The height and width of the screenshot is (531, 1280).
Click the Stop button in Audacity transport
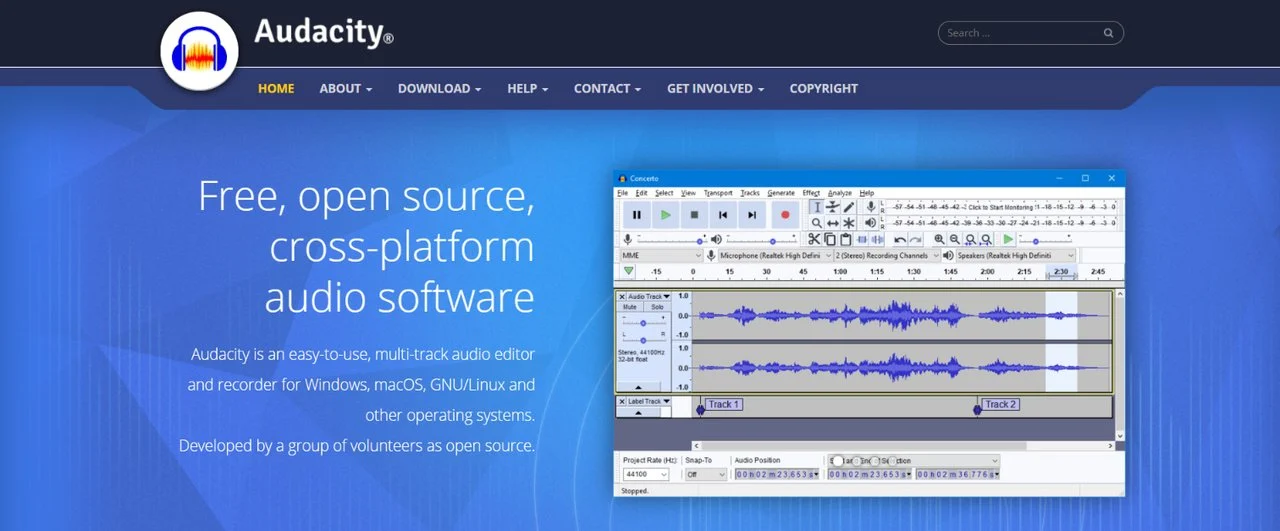click(694, 215)
